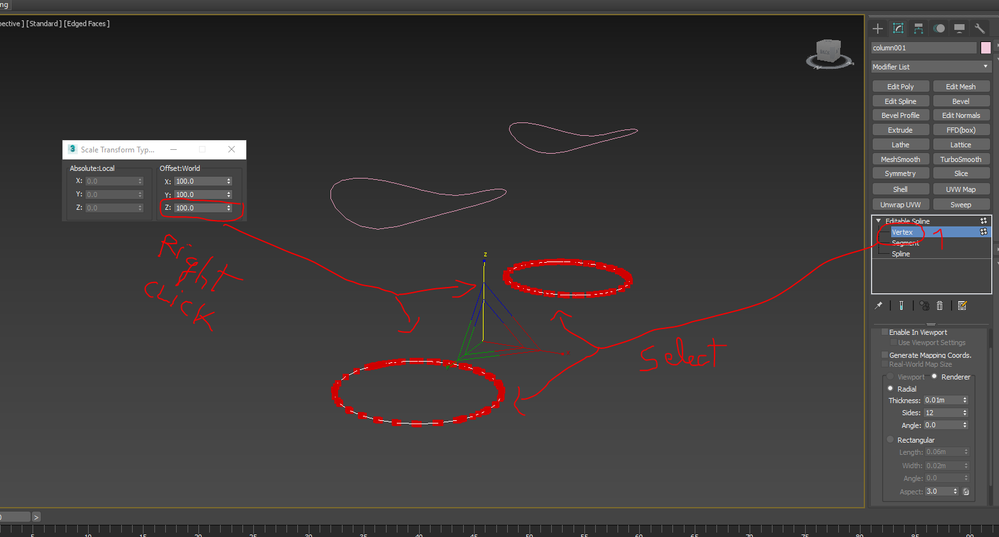The height and width of the screenshot is (537, 999).
Task: Open the Utilities wrench panel tab
Action: pyautogui.click(x=979, y=28)
